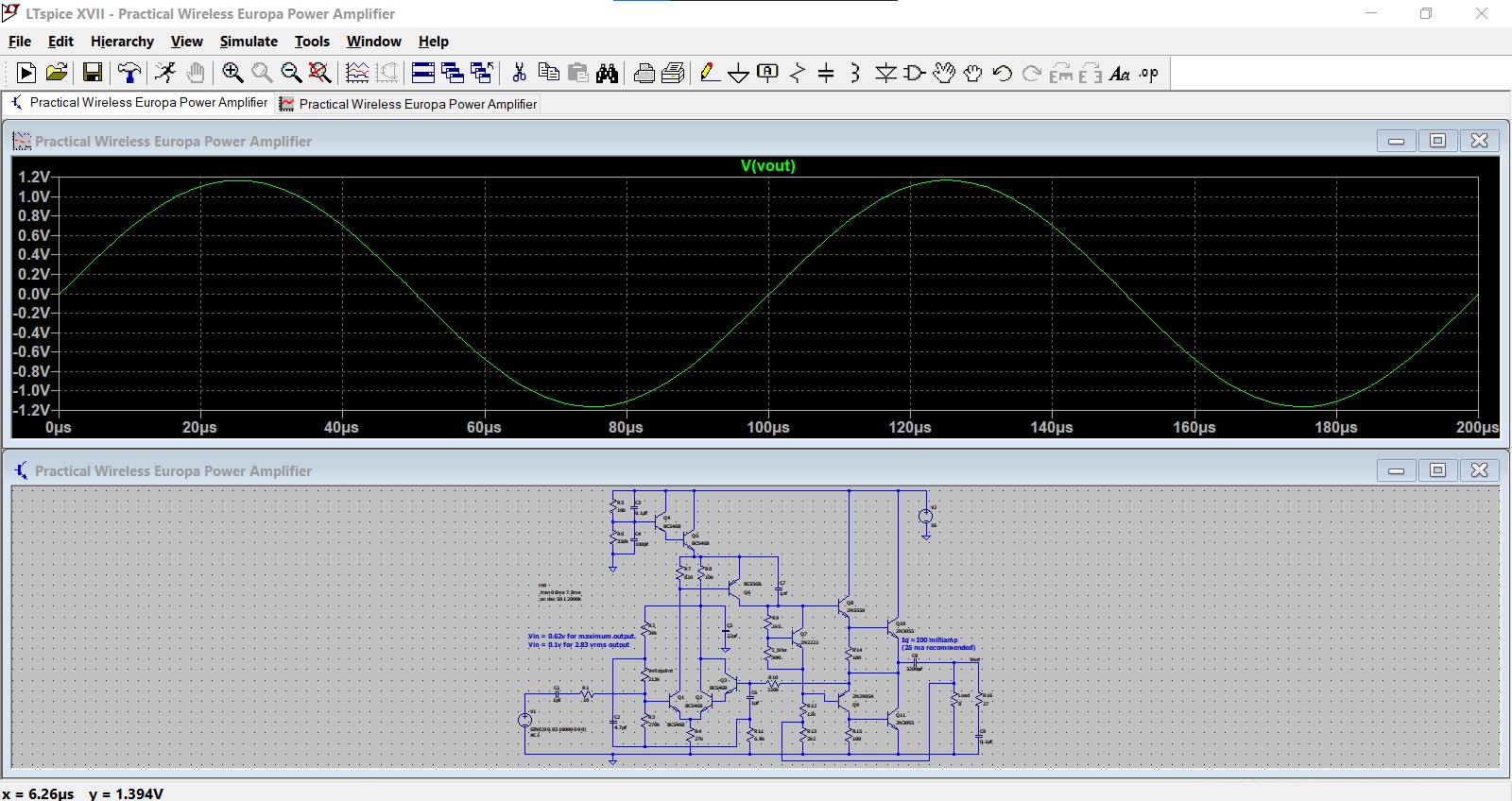Image resolution: width=1512 pixels, height=801 pixels.
Task: Open the Edit menu
Action: (x=60, y=42)
